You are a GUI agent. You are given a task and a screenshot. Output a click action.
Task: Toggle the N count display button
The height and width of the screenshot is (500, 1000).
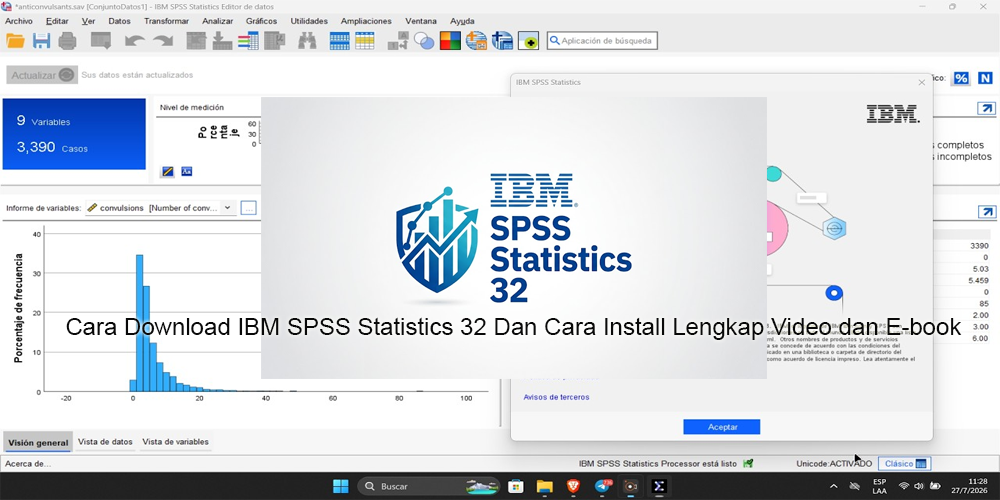point(985,78)
